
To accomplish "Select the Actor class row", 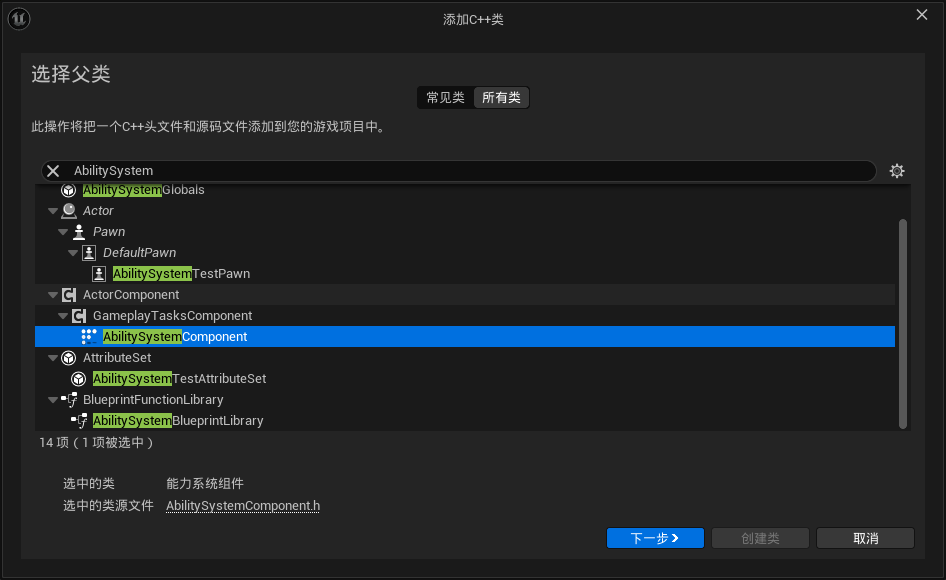I will (465, 211).
